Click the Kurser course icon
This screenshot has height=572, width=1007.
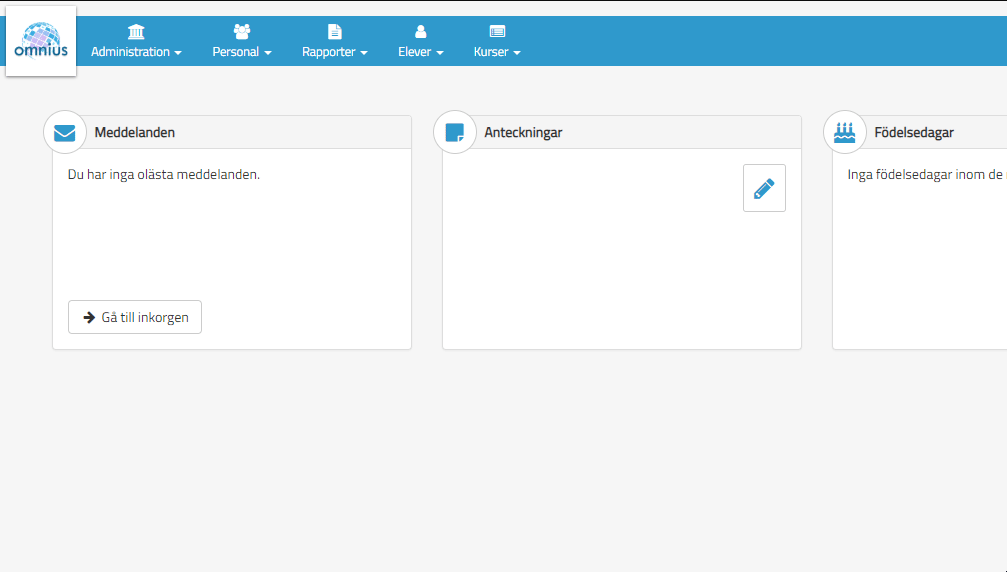point(497,32)
